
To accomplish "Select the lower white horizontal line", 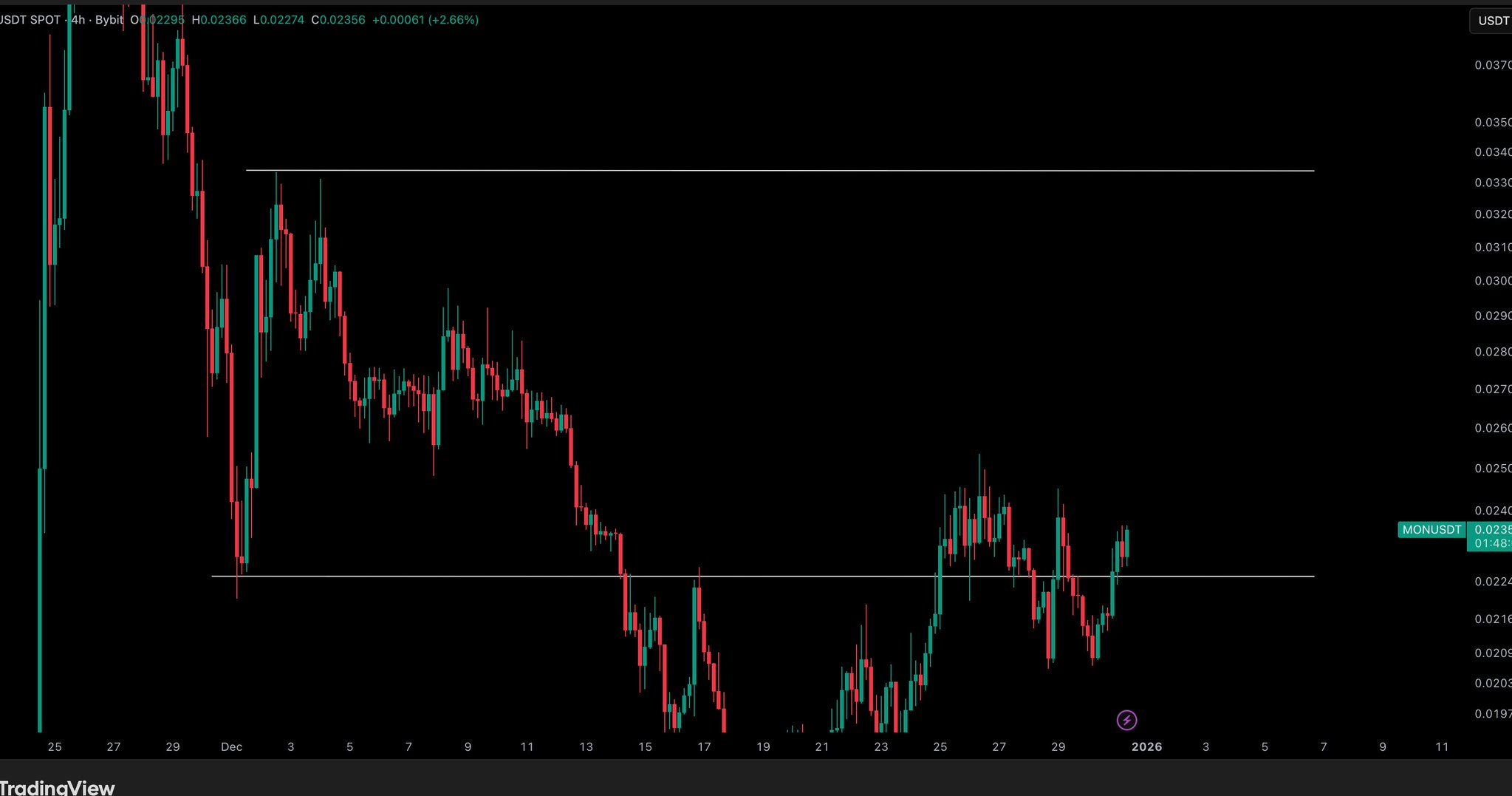I will pyautogui.click(x=739, y=576).
